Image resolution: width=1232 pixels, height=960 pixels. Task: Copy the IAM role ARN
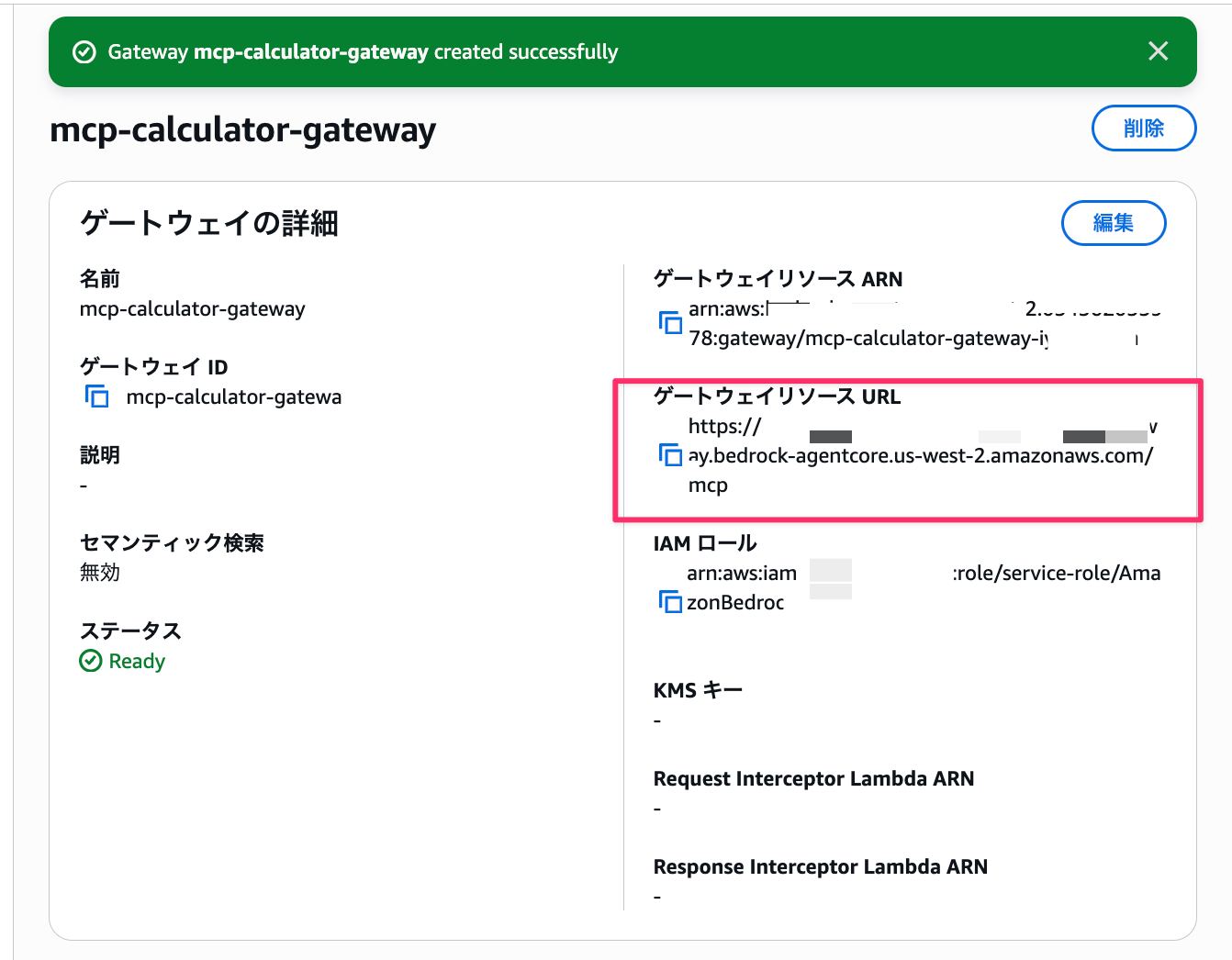tap(670, 602)
